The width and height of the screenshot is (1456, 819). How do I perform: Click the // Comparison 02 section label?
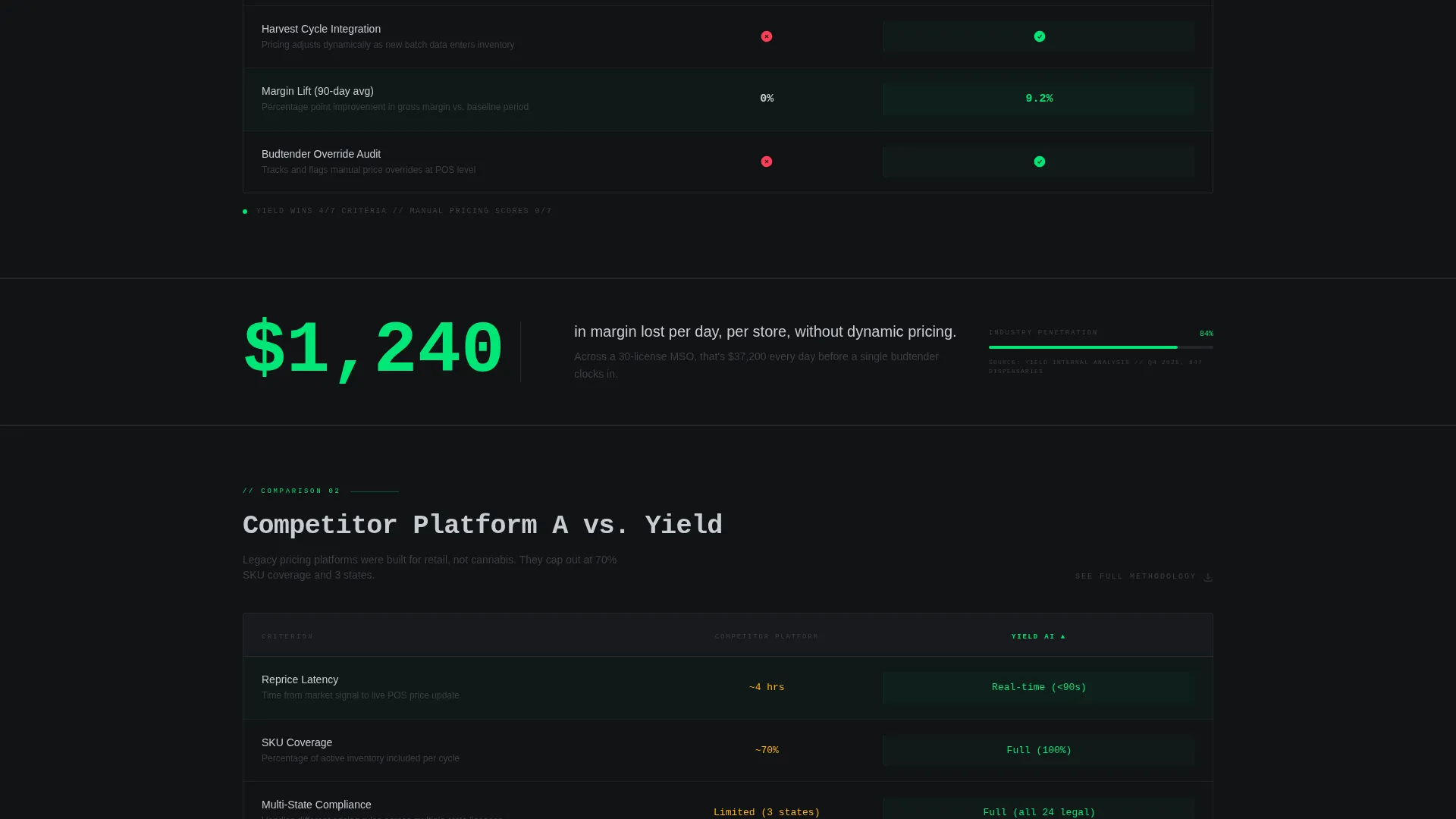pos(291,491)
